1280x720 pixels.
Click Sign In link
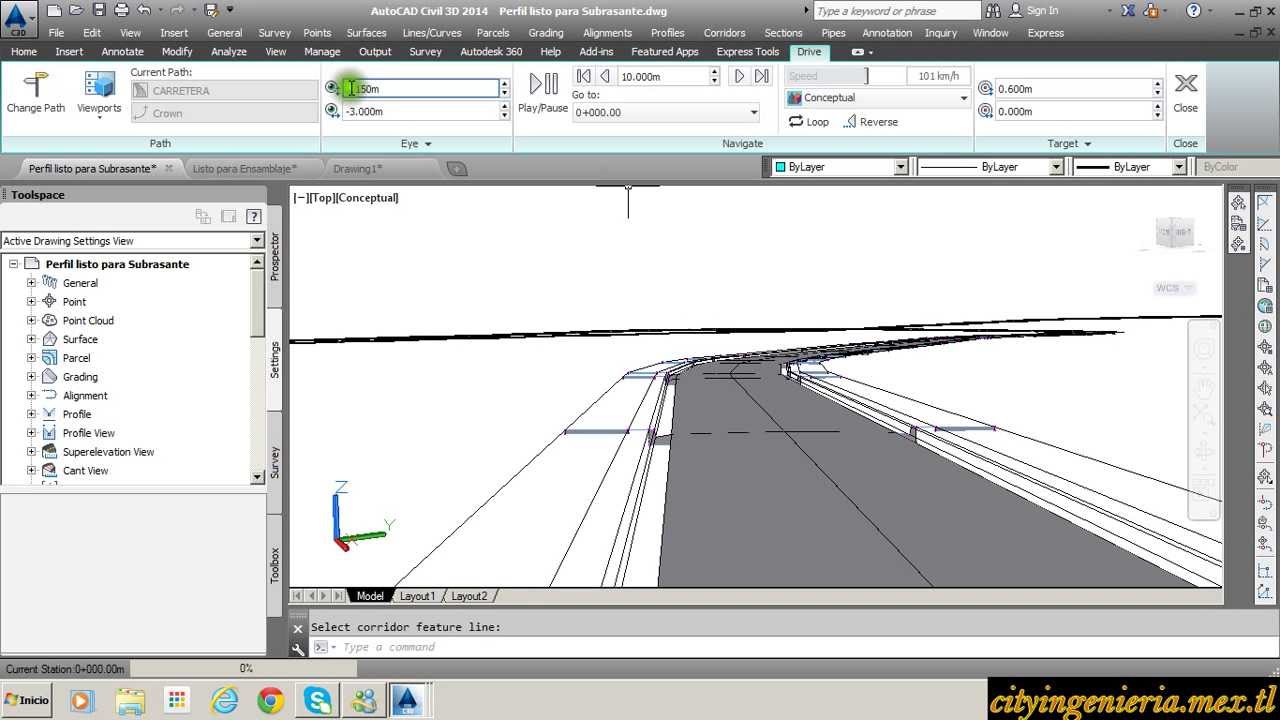[1042, 10]
